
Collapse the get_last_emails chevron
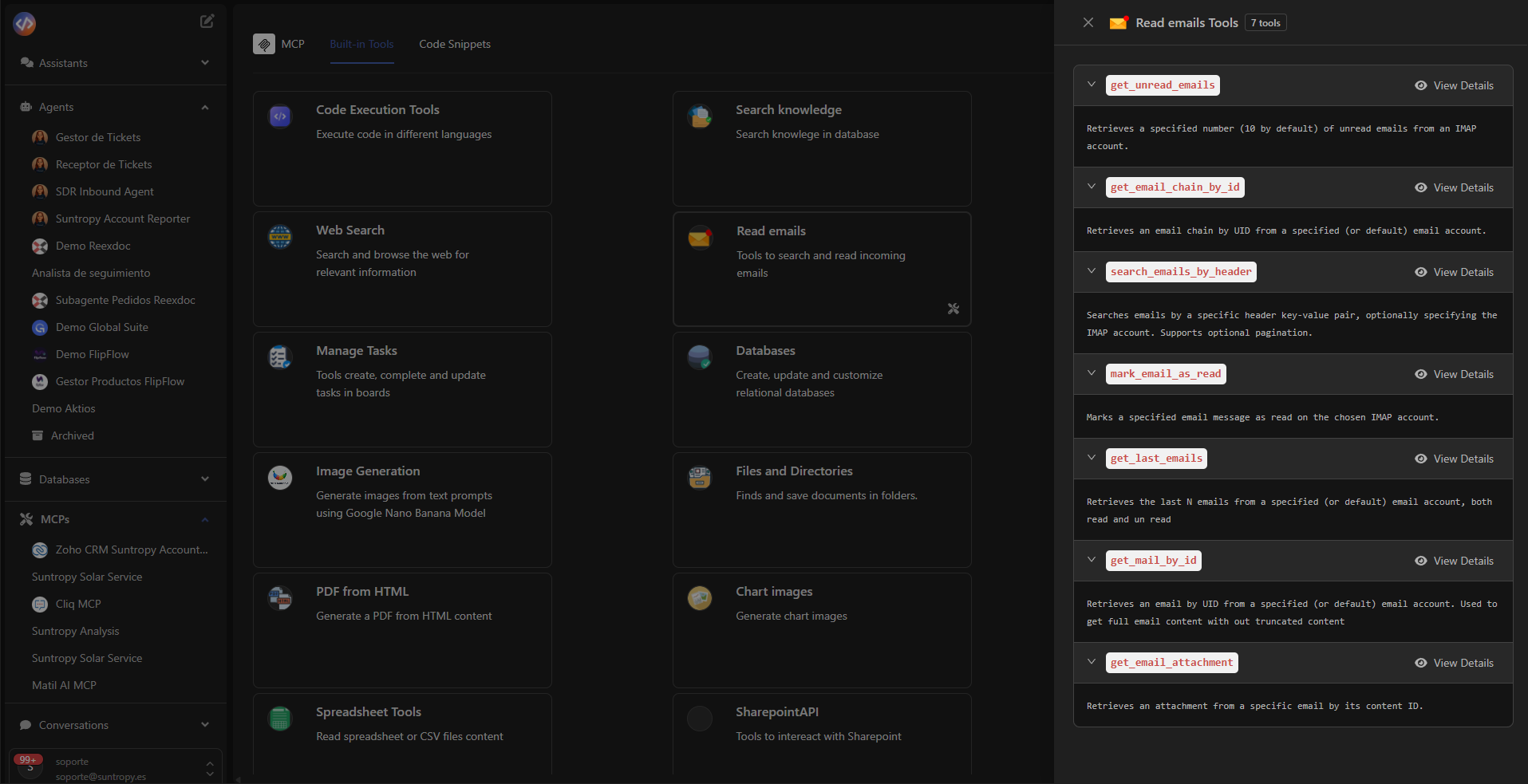click(1092, 458)
